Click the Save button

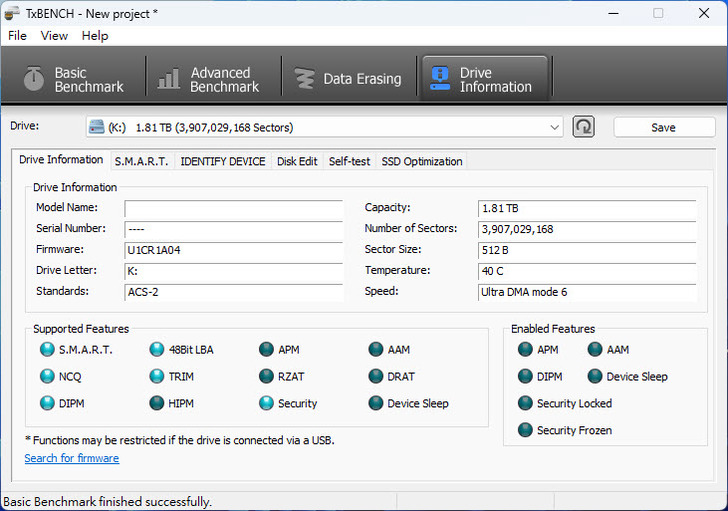click(x=663, y=128)
